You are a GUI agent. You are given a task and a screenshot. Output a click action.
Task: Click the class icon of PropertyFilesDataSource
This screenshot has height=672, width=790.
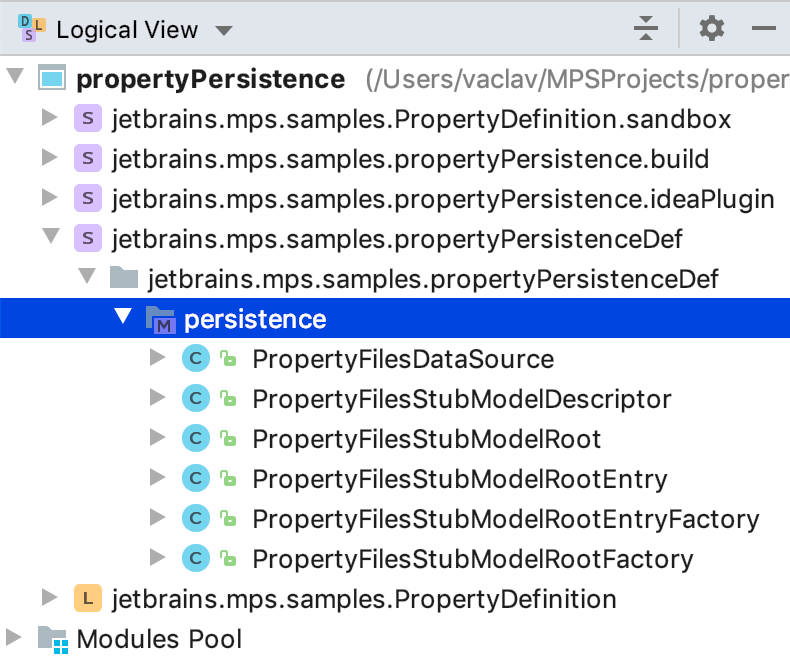[194, 359]
